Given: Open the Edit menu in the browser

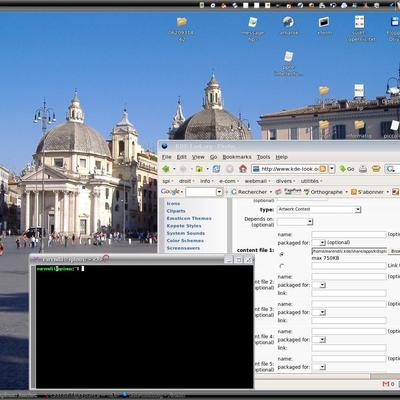Looking at the screenshot, I should 182,157.
